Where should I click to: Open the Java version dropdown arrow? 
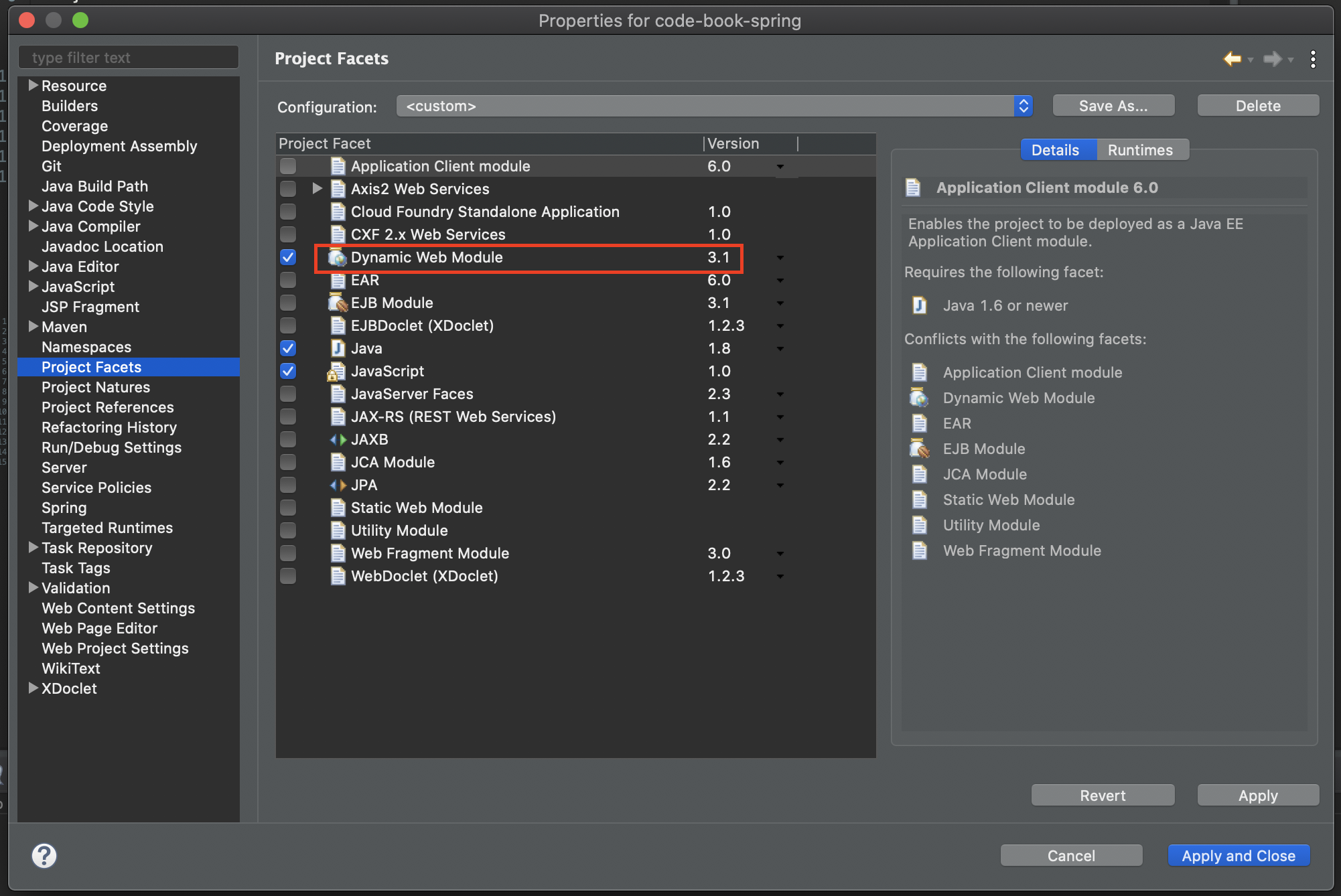(780, 349)
